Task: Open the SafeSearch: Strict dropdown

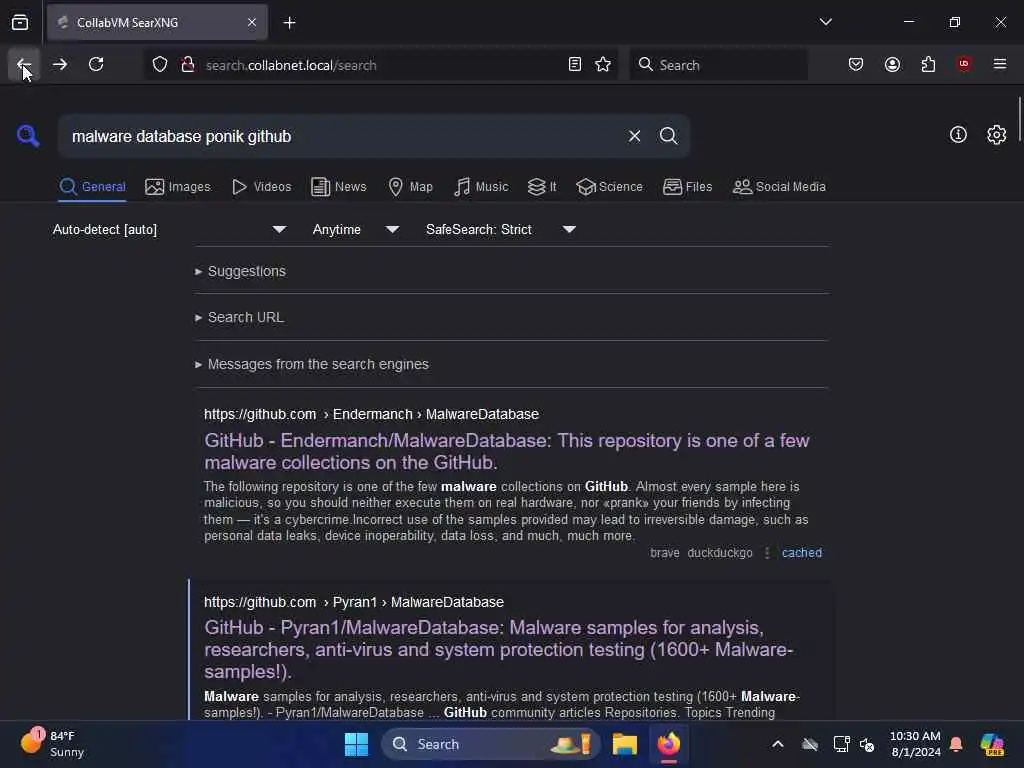Action: click(501, 229)
